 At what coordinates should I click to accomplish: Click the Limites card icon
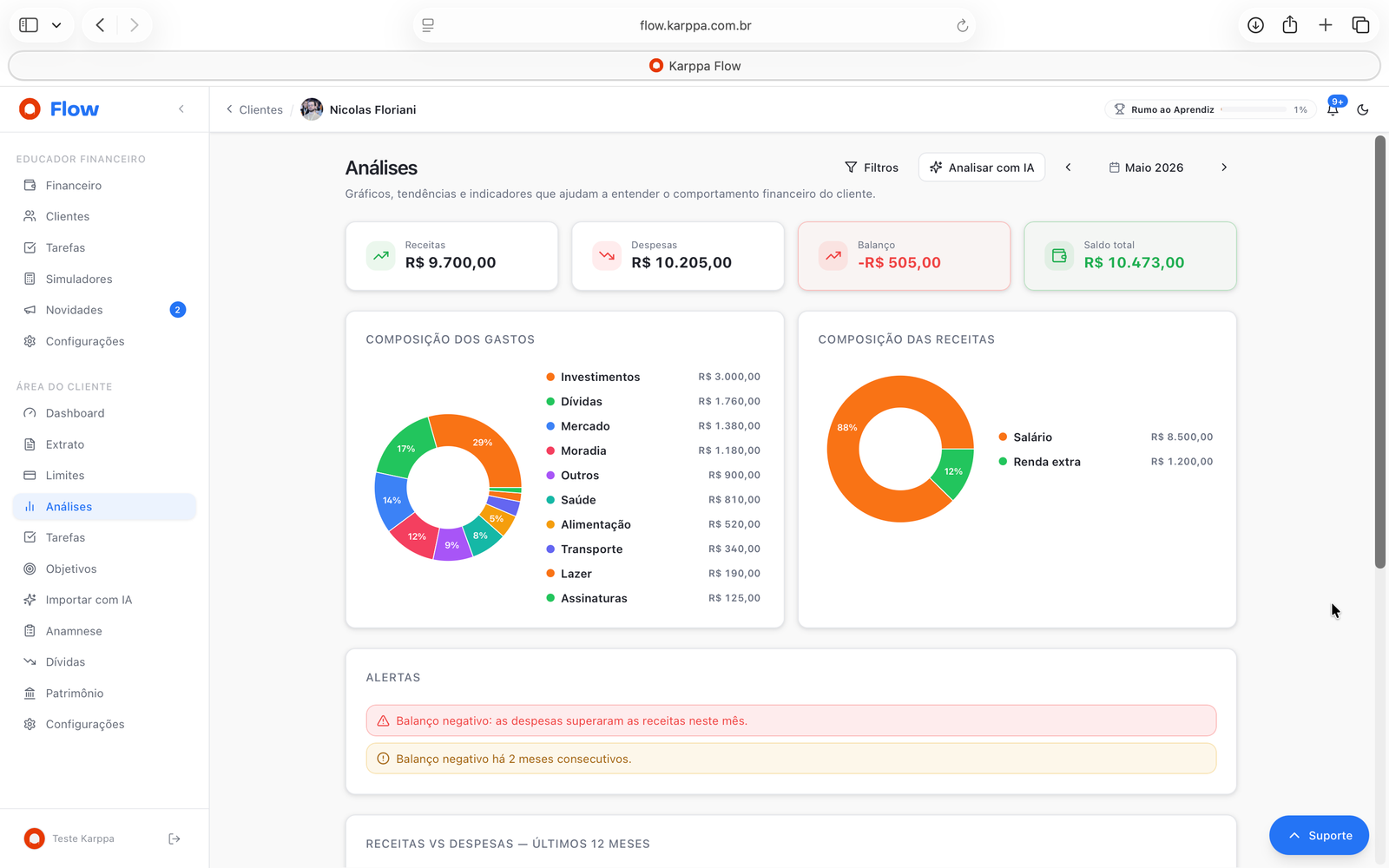pos(30,476)
